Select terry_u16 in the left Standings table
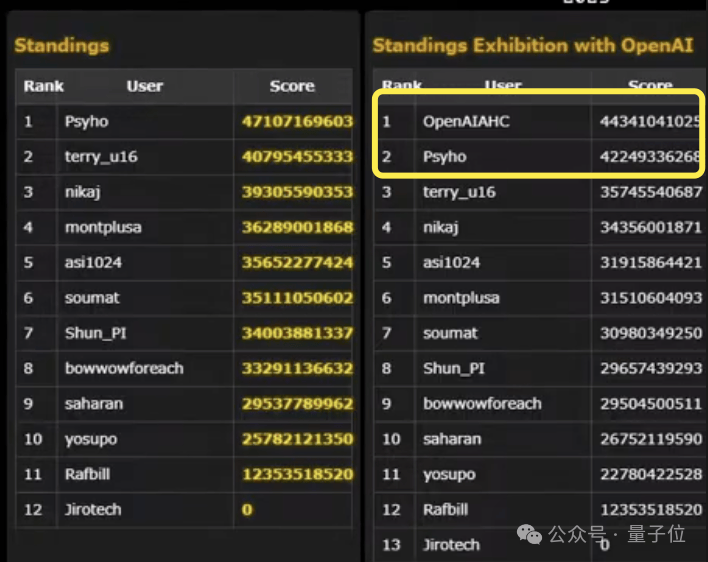Image resolution: width=708 pixels, height=562 pixels. [97, 157]
